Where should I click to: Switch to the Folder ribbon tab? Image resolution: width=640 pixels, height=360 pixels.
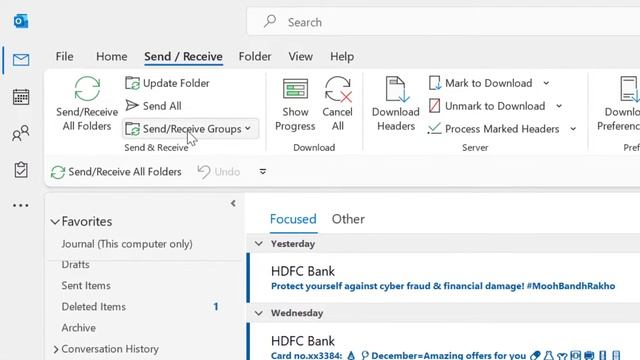255,56
